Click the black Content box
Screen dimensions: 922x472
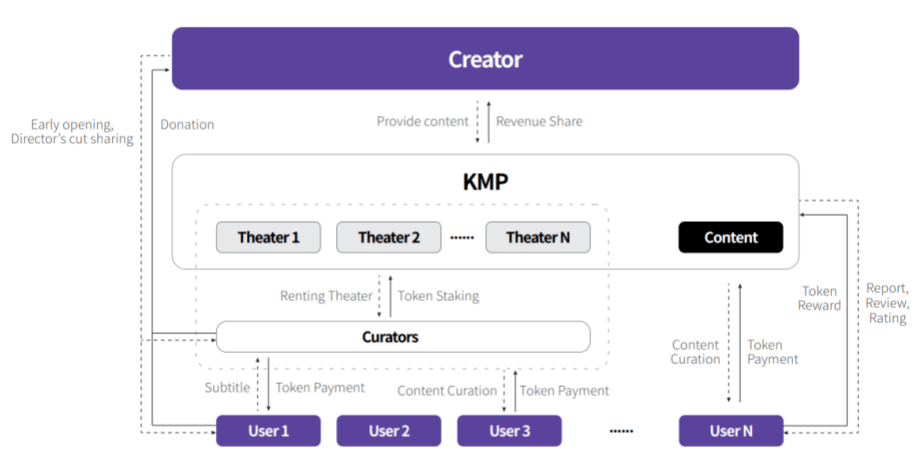[x=730, y=237]
